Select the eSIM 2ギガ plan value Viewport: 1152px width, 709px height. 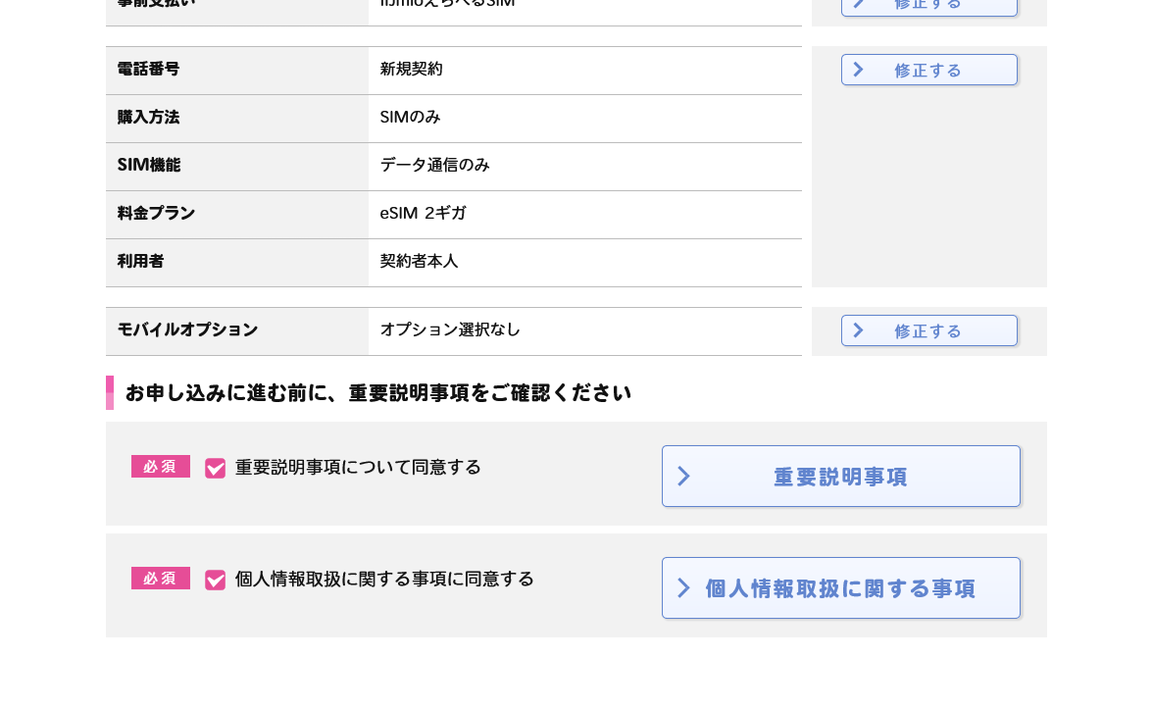[423, 213]
